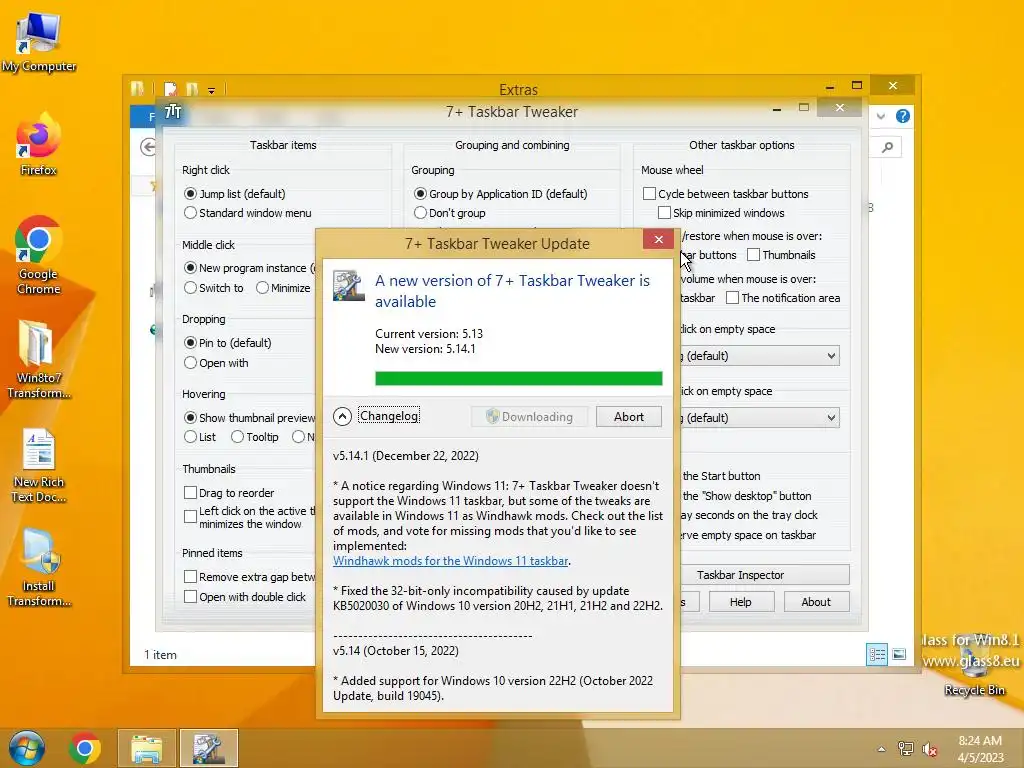Open quick access toolbar dropdown in Extras

click(x=212, y=91)
